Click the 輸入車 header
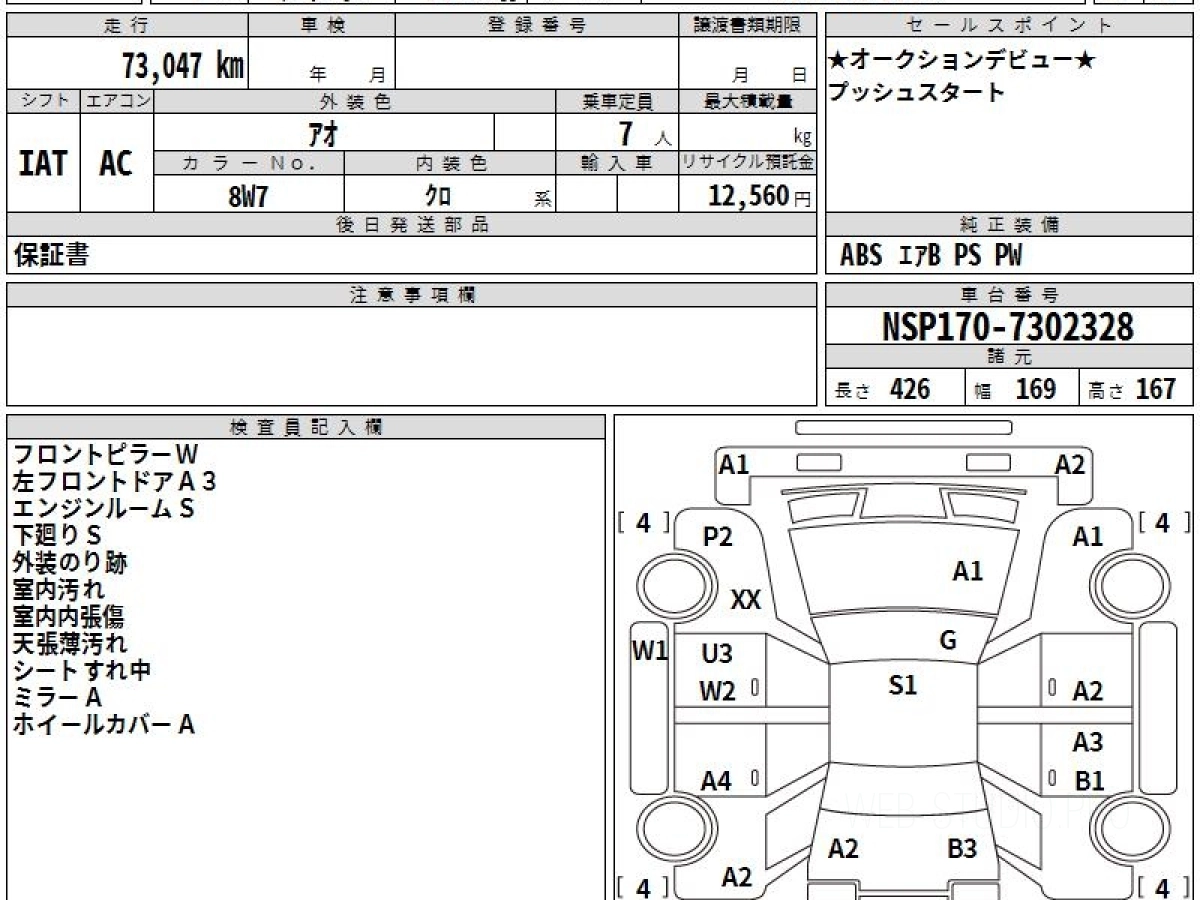Image resolution: width=1200 pixels, height=900 pixels. [x=617, y=163]
